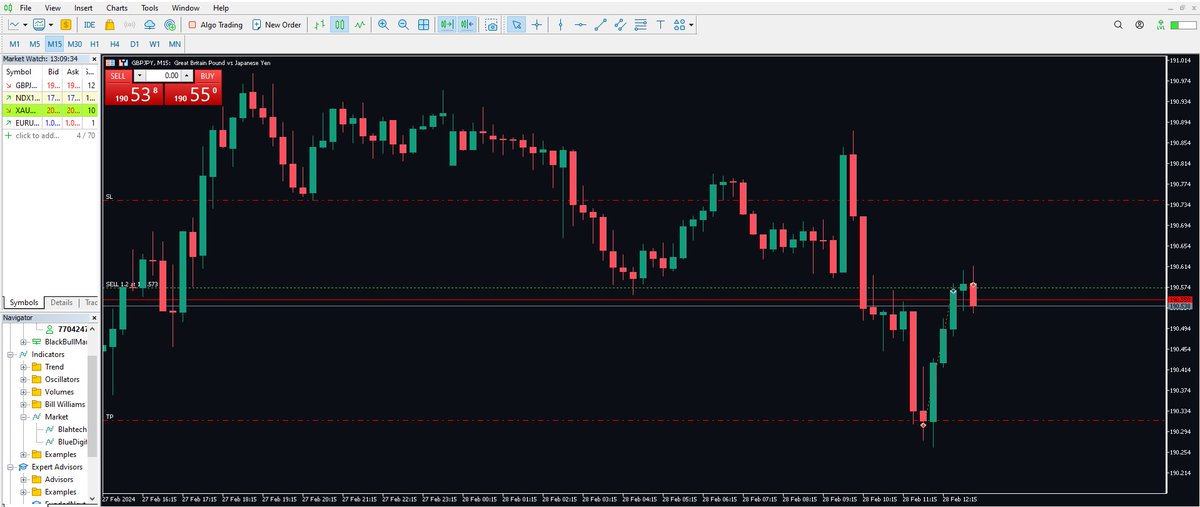Click the Zoom Out magnifier
This screenshot has height=507, width=1200.
[x=403, y=24]
